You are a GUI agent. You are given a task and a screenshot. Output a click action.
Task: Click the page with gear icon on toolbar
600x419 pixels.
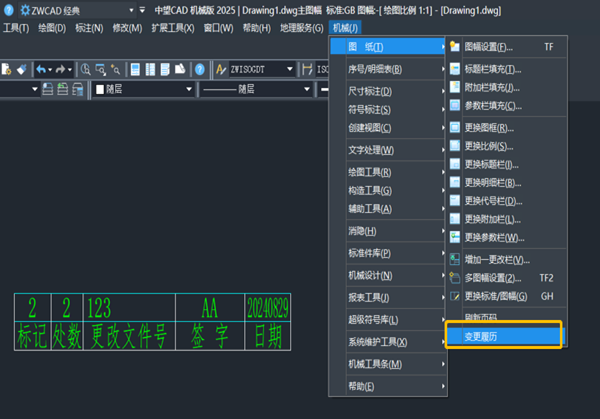7,69
